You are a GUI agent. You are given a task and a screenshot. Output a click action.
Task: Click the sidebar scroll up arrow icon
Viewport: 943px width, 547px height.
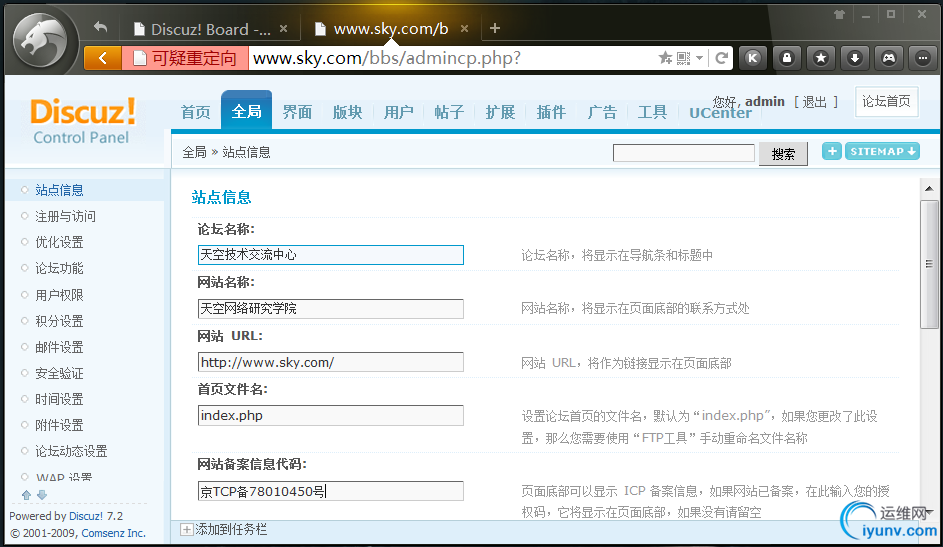(26, 495)
